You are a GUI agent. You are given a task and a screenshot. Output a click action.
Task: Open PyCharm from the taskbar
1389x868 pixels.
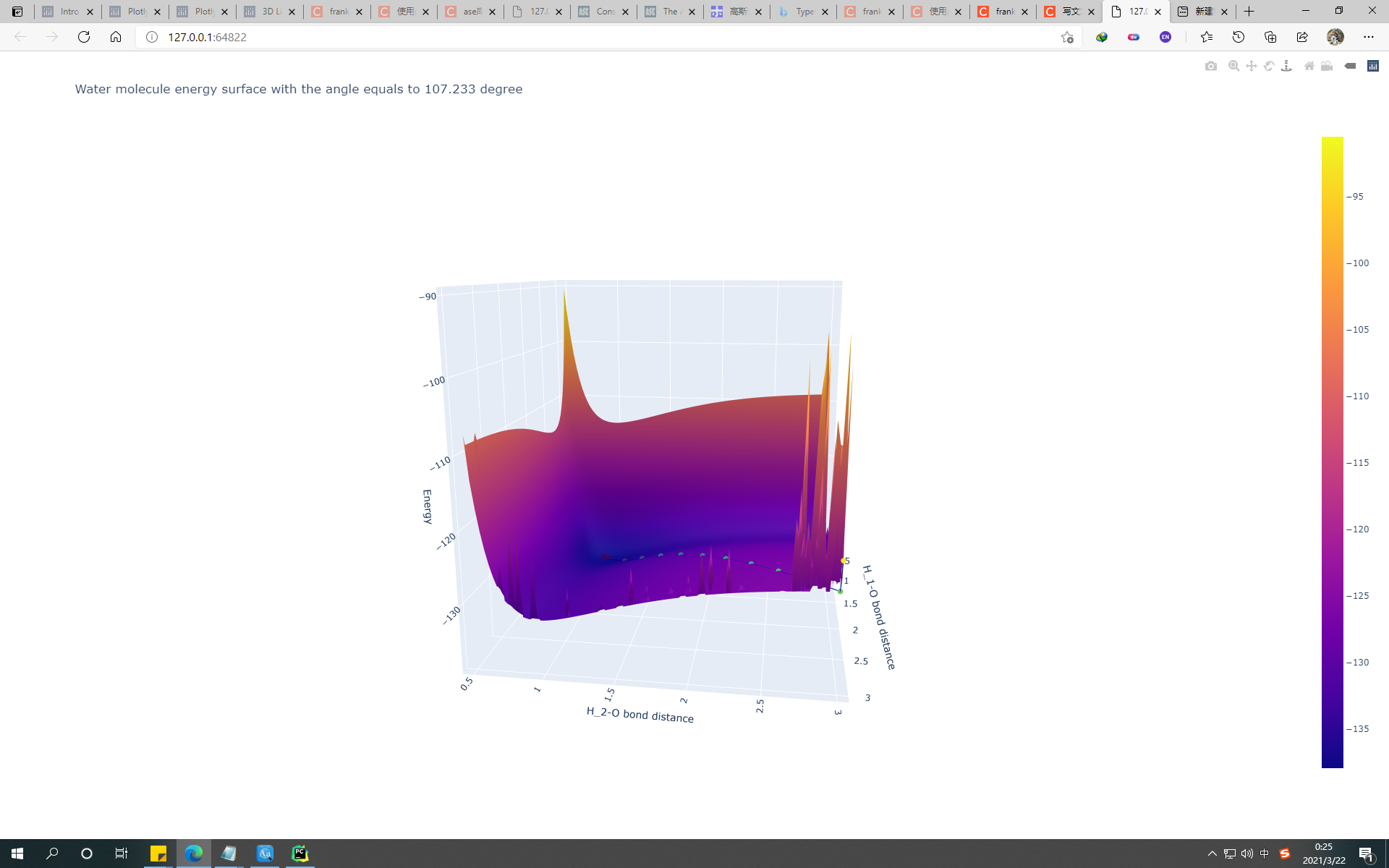tap(300, 854)
